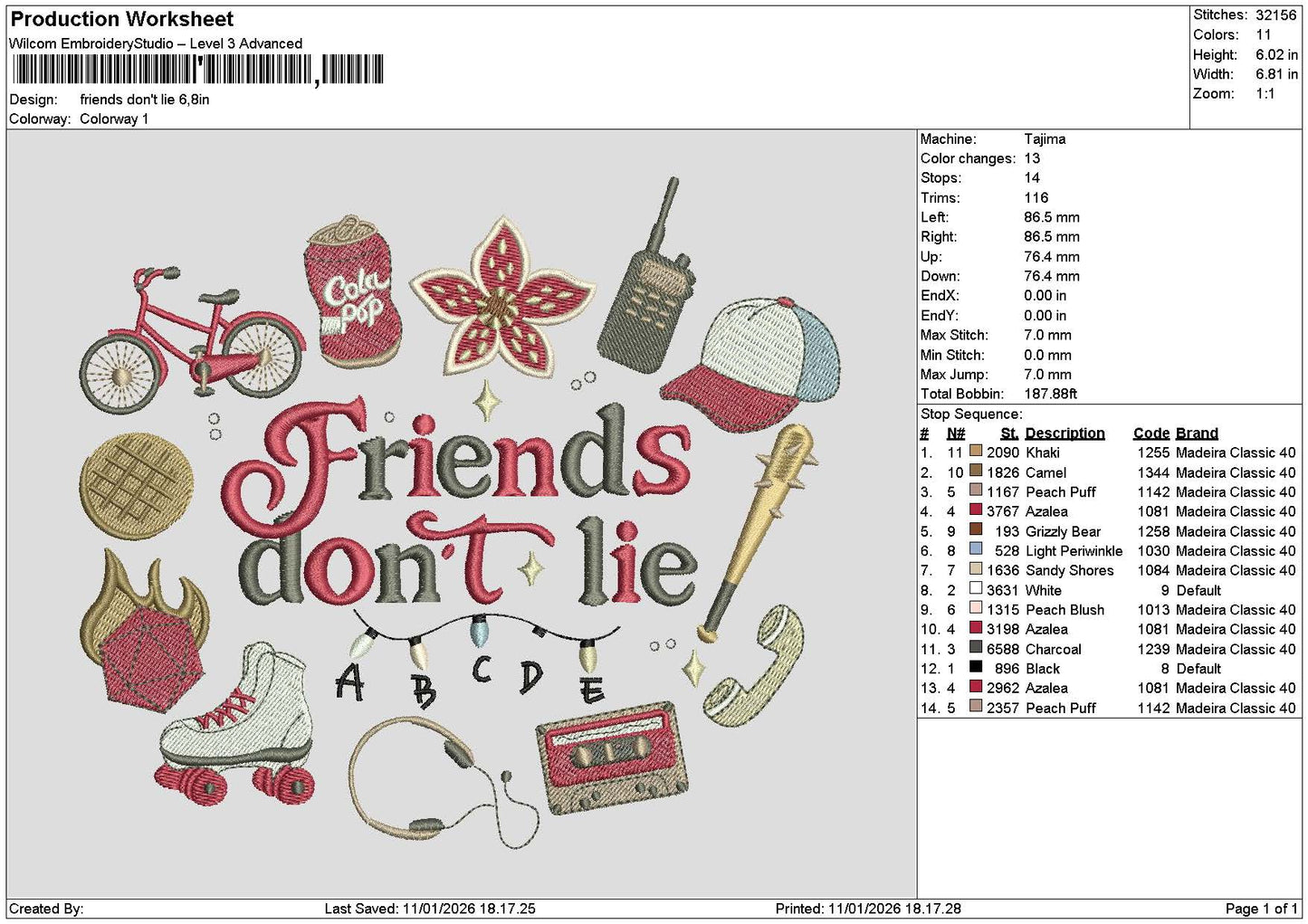Viewport: 1308px width, 924px height.
Task: Click the code '1255' in the Khaki row
Action: click(x=1154, y=452)
